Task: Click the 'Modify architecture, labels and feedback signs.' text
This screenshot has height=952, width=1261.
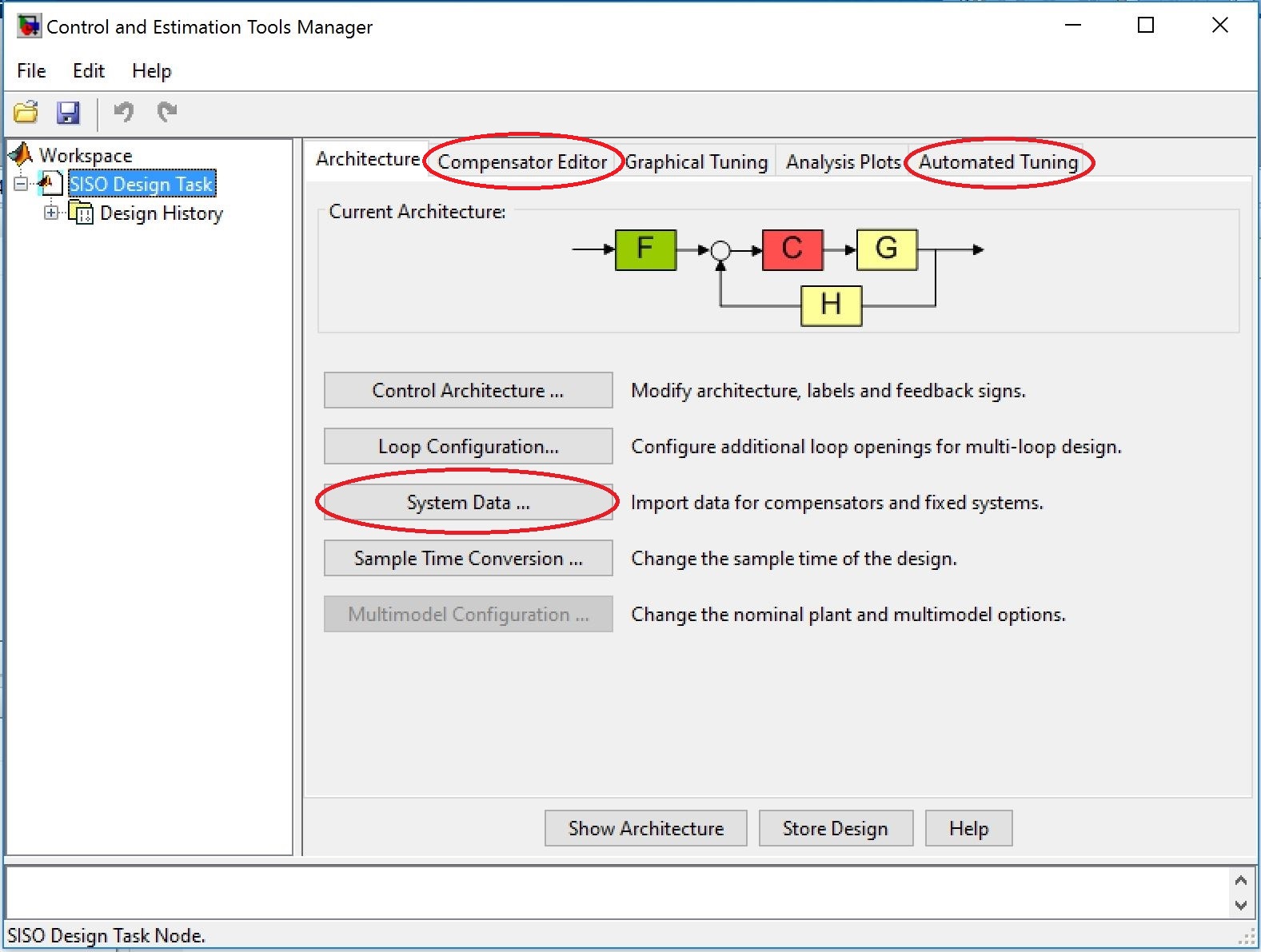Action: pos(828,391)
